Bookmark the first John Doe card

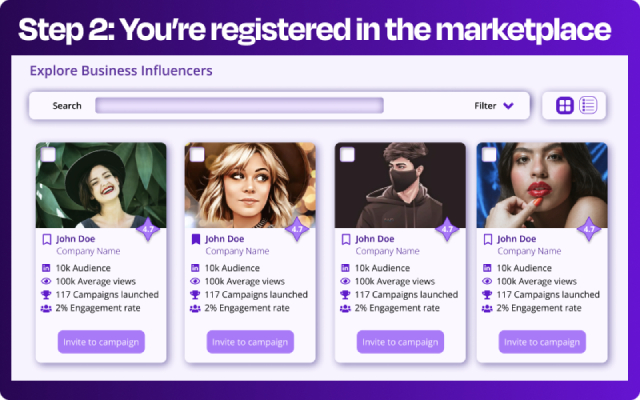[46, 239]
